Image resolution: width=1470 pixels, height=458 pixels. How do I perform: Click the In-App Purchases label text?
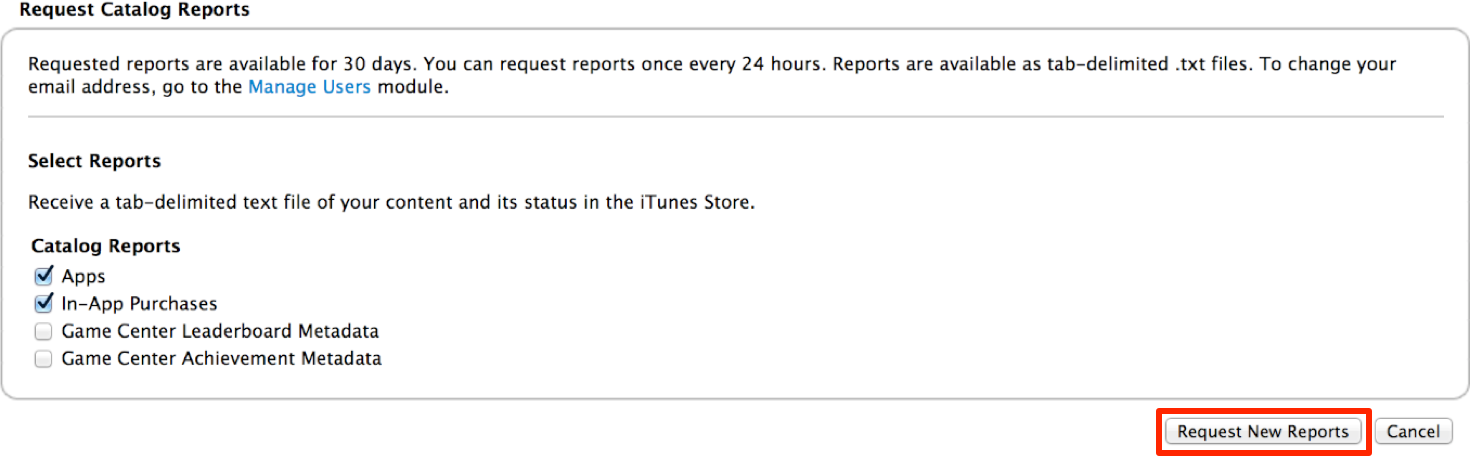tap(139, 304)
